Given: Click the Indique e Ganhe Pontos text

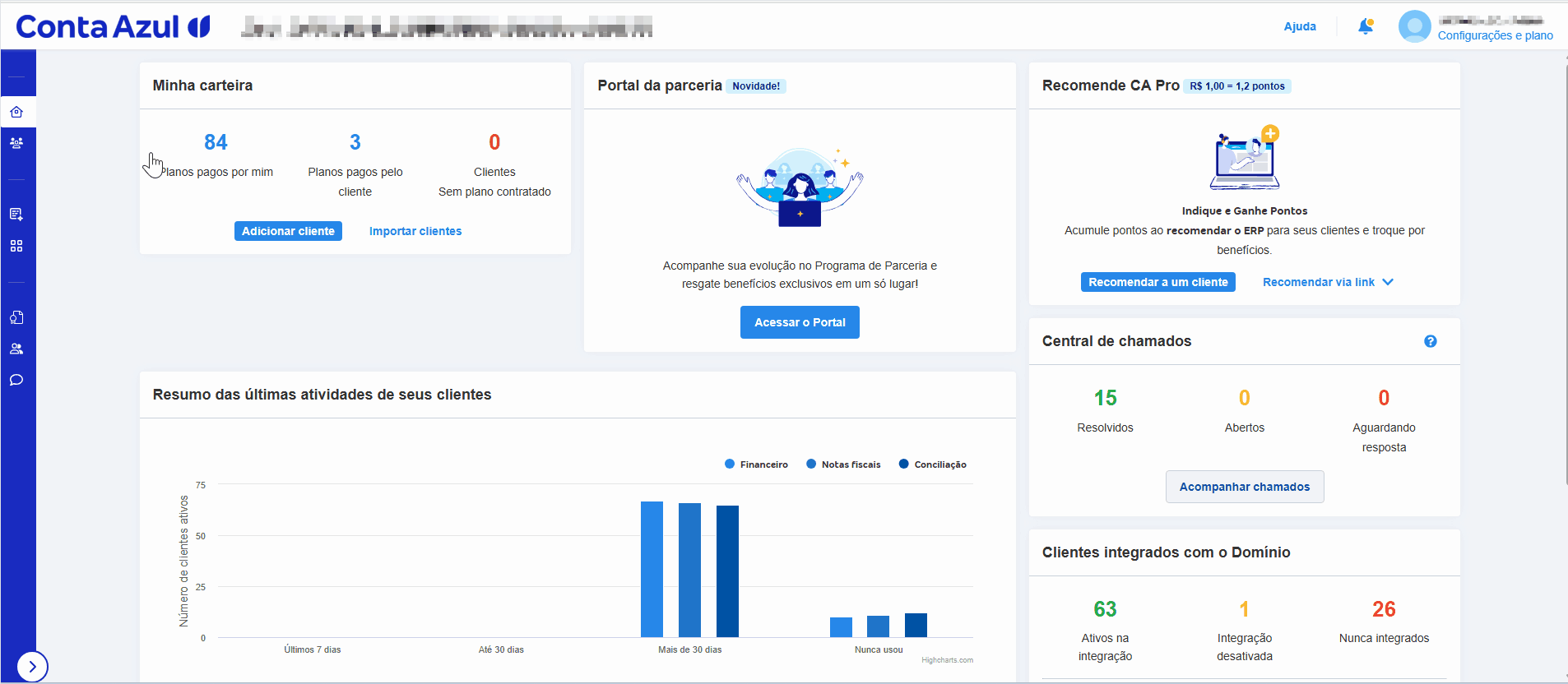Looking at the screenshot, I should pyautogui.click(x=1245, y=211).
